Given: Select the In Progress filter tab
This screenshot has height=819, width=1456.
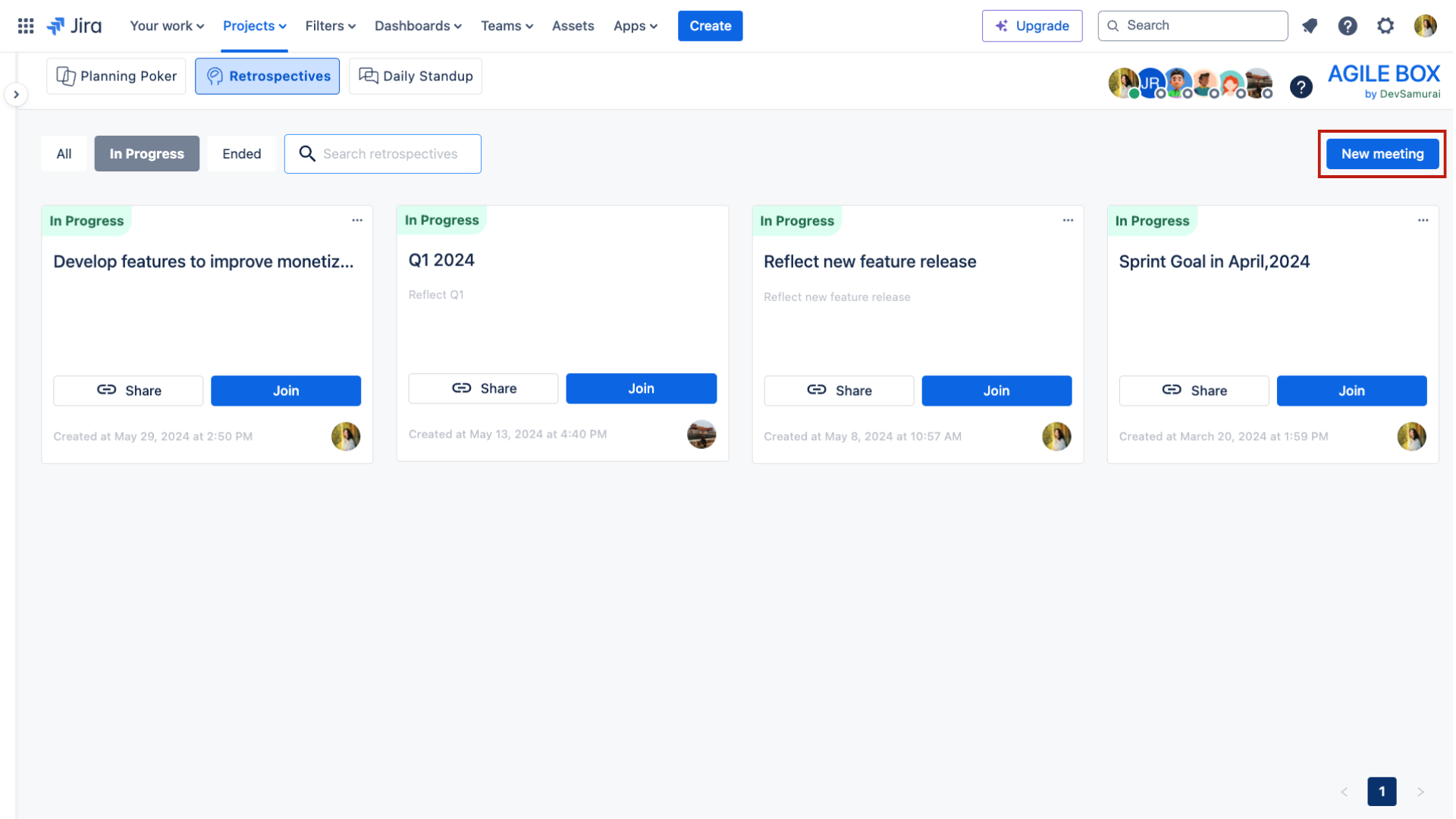Looking at the screenshot, I should pos(146,153).
